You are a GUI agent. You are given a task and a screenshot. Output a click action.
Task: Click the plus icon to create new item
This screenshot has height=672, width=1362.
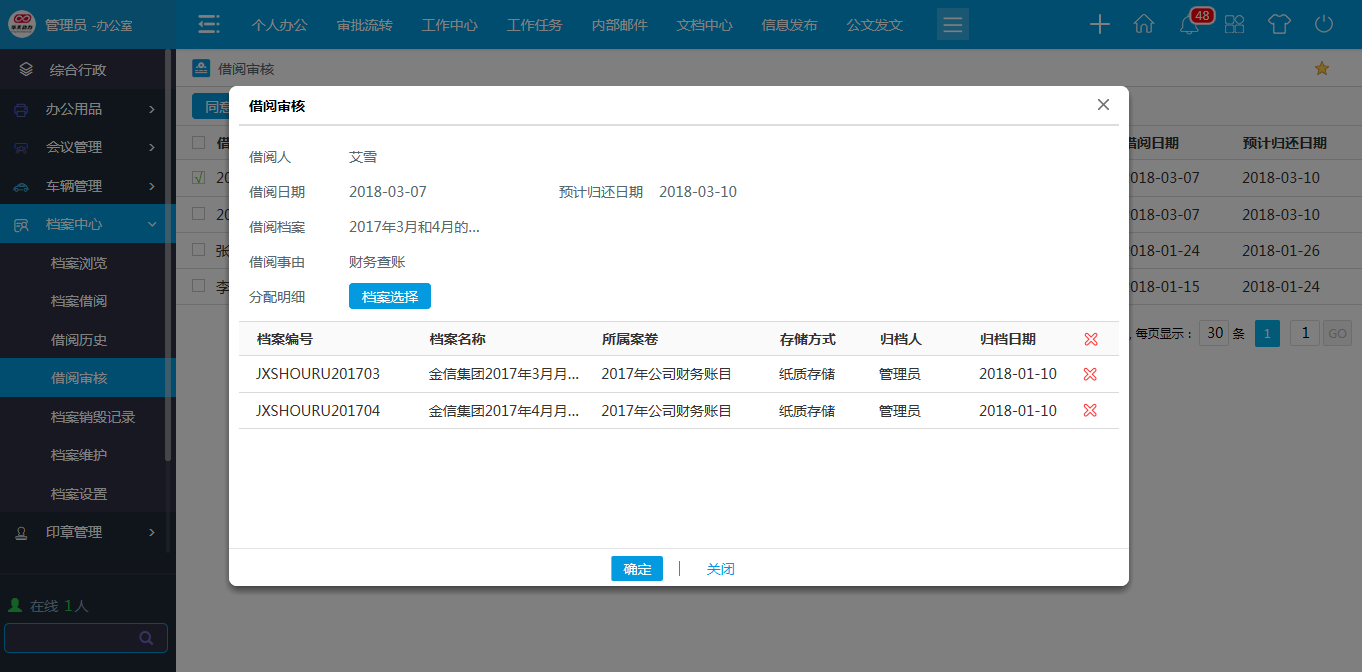[1099, 23]
